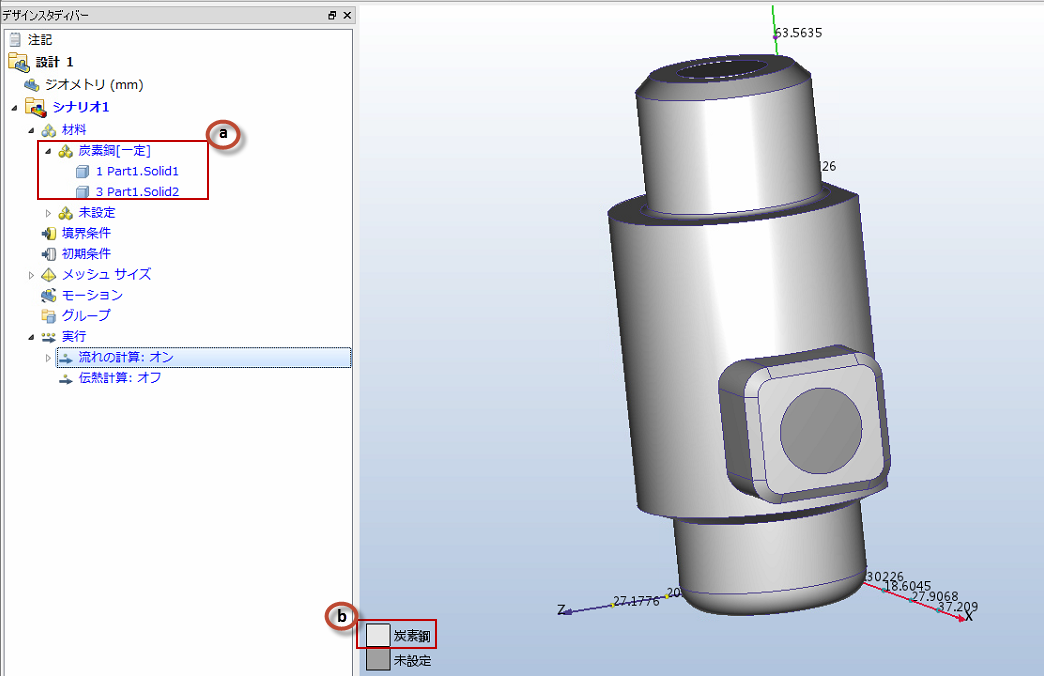
Task: Click the 未設定 material icon in tree
Action: pos(65,213)
